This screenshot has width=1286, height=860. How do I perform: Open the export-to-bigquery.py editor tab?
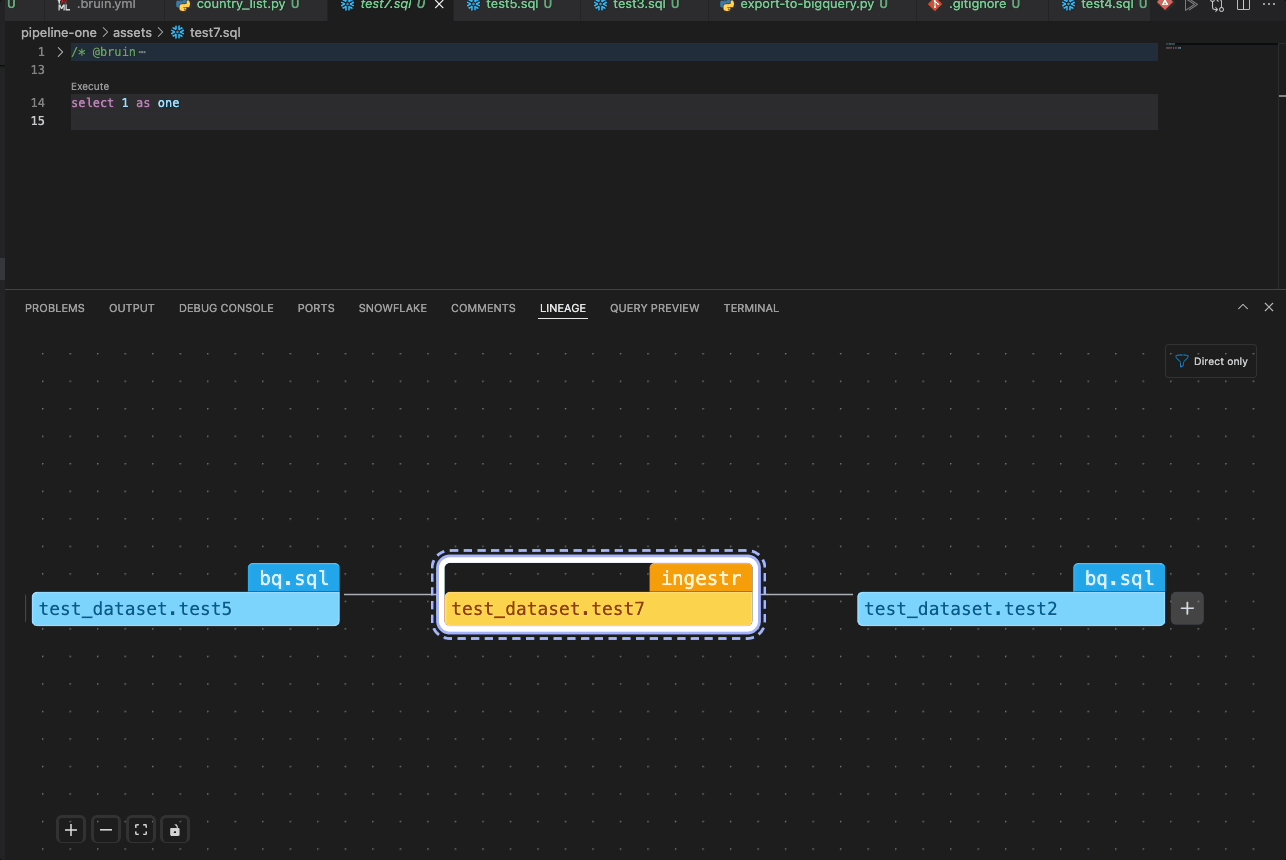(812, 6)
